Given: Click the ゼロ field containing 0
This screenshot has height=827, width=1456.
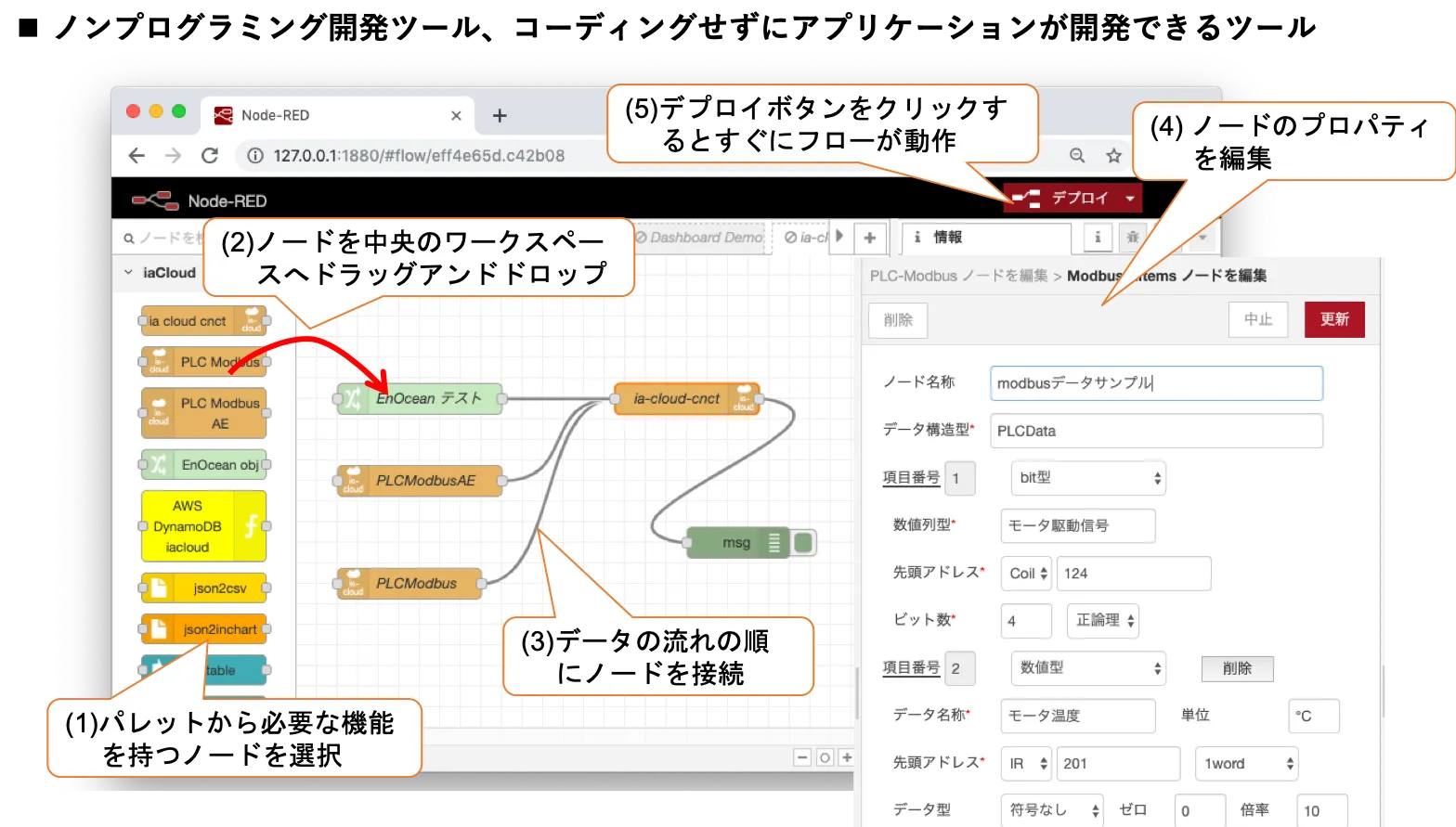Looking at the screenshot, I should click(x=1200, y=810).
